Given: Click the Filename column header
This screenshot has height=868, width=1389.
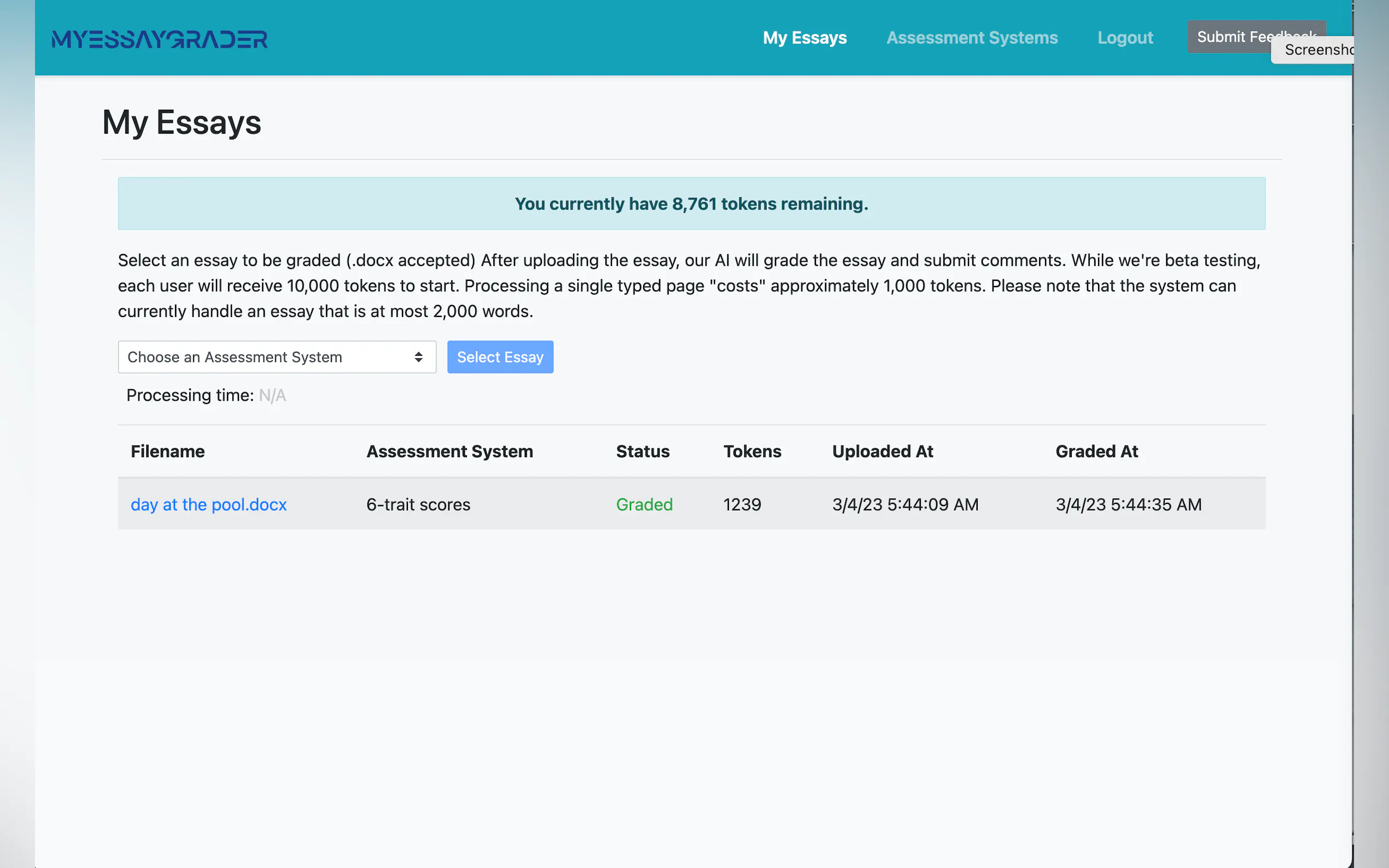Looking at the screenshot, I should click(x=168, y=451).
